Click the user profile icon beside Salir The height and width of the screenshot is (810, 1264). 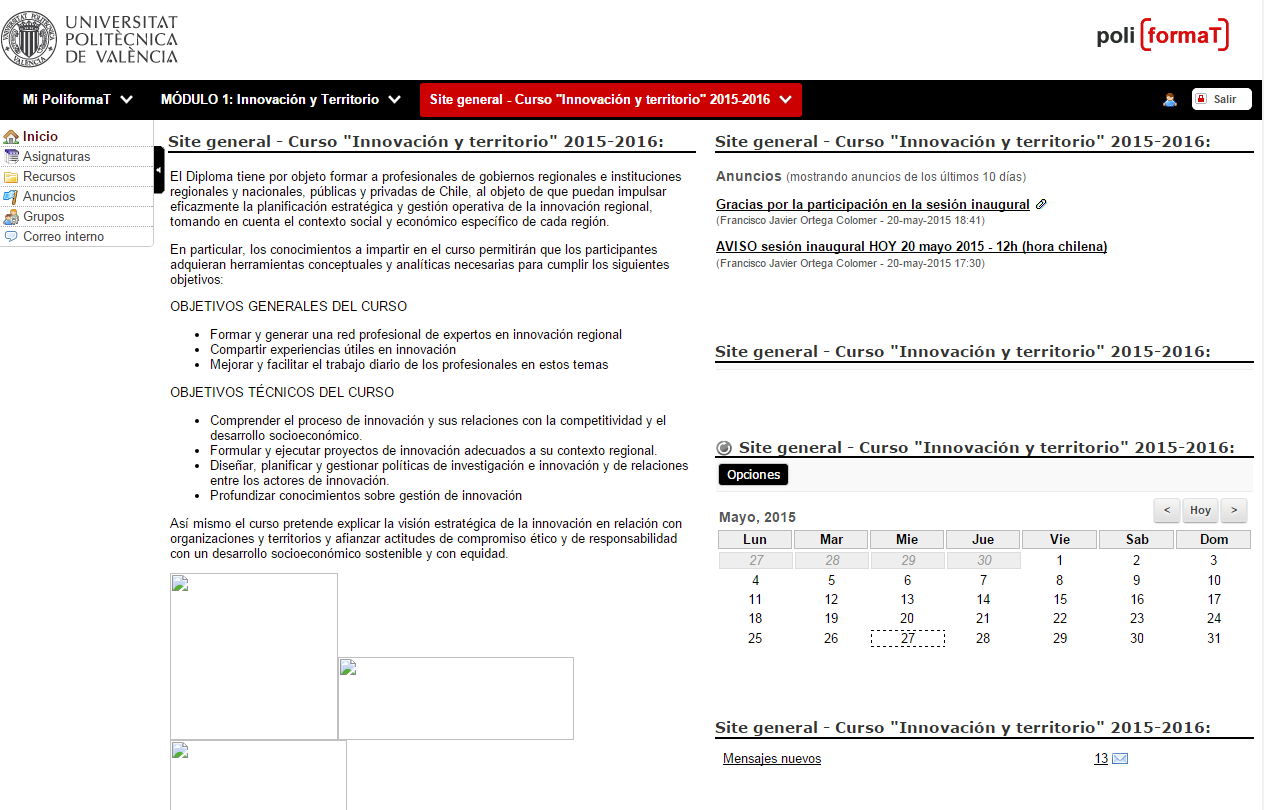(1170, 99)
